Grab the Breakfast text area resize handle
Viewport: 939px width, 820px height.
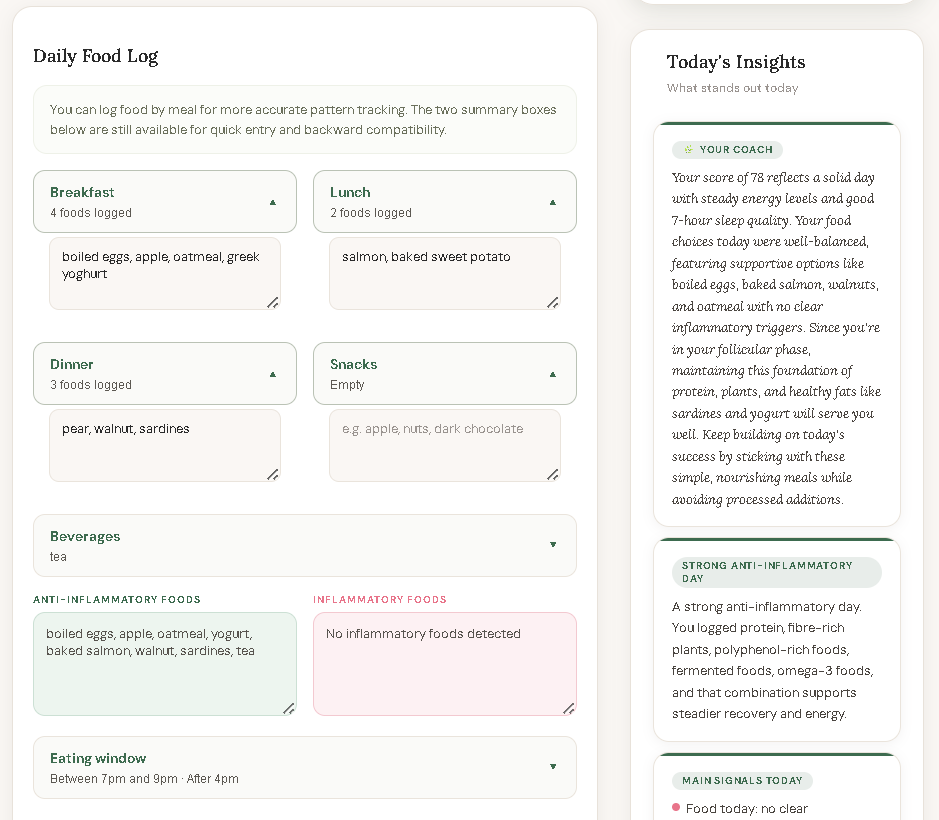click(272, 302)
